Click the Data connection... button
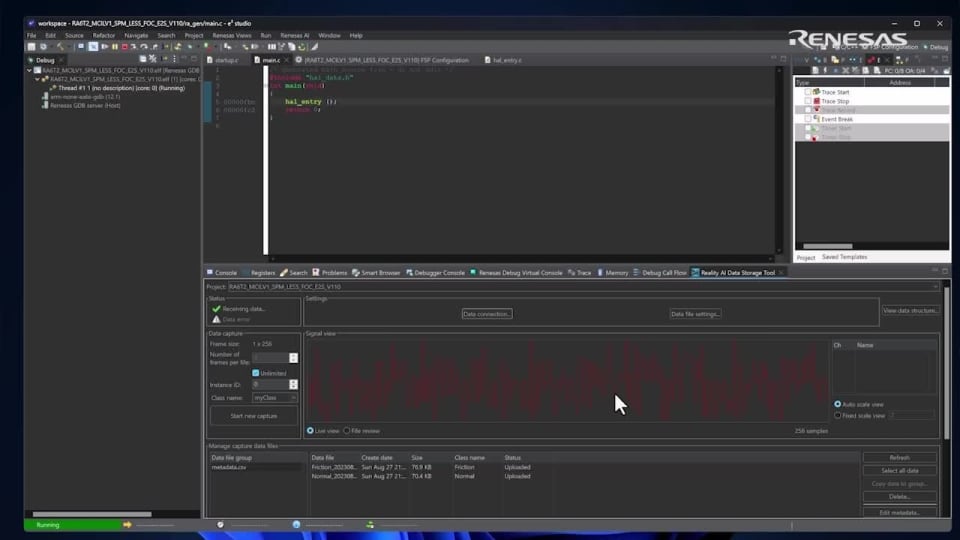The height and width of the screenshot is (540, 960). 487,314
